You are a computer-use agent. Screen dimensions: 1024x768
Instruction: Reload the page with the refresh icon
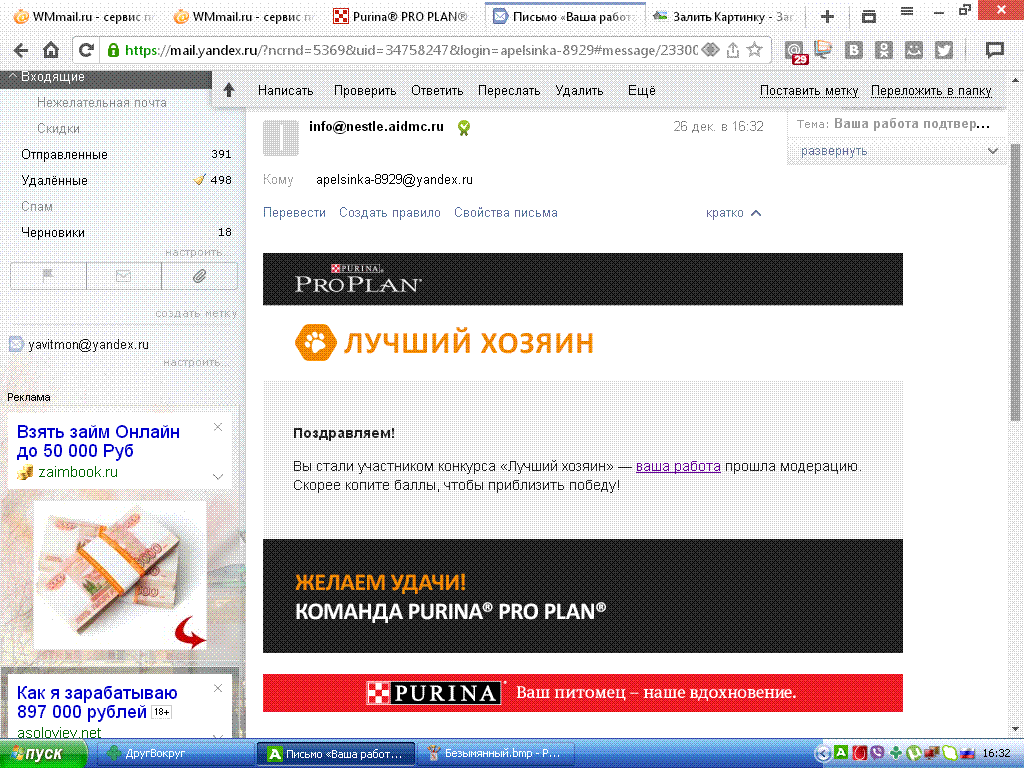[x=86, y=50]
